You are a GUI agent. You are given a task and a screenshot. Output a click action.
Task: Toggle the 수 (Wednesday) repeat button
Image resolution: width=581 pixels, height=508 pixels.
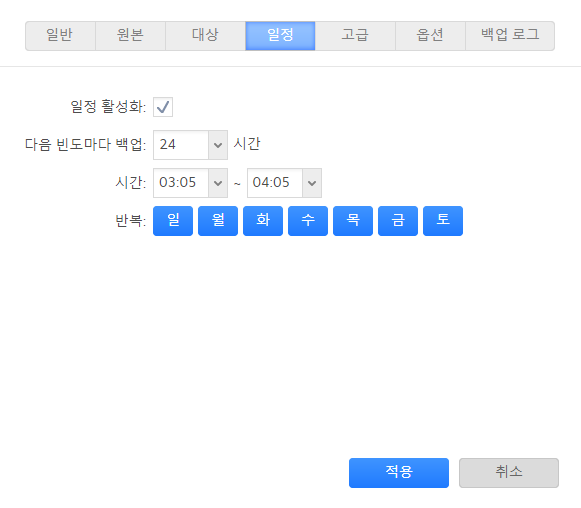click(x=308, y=221)
